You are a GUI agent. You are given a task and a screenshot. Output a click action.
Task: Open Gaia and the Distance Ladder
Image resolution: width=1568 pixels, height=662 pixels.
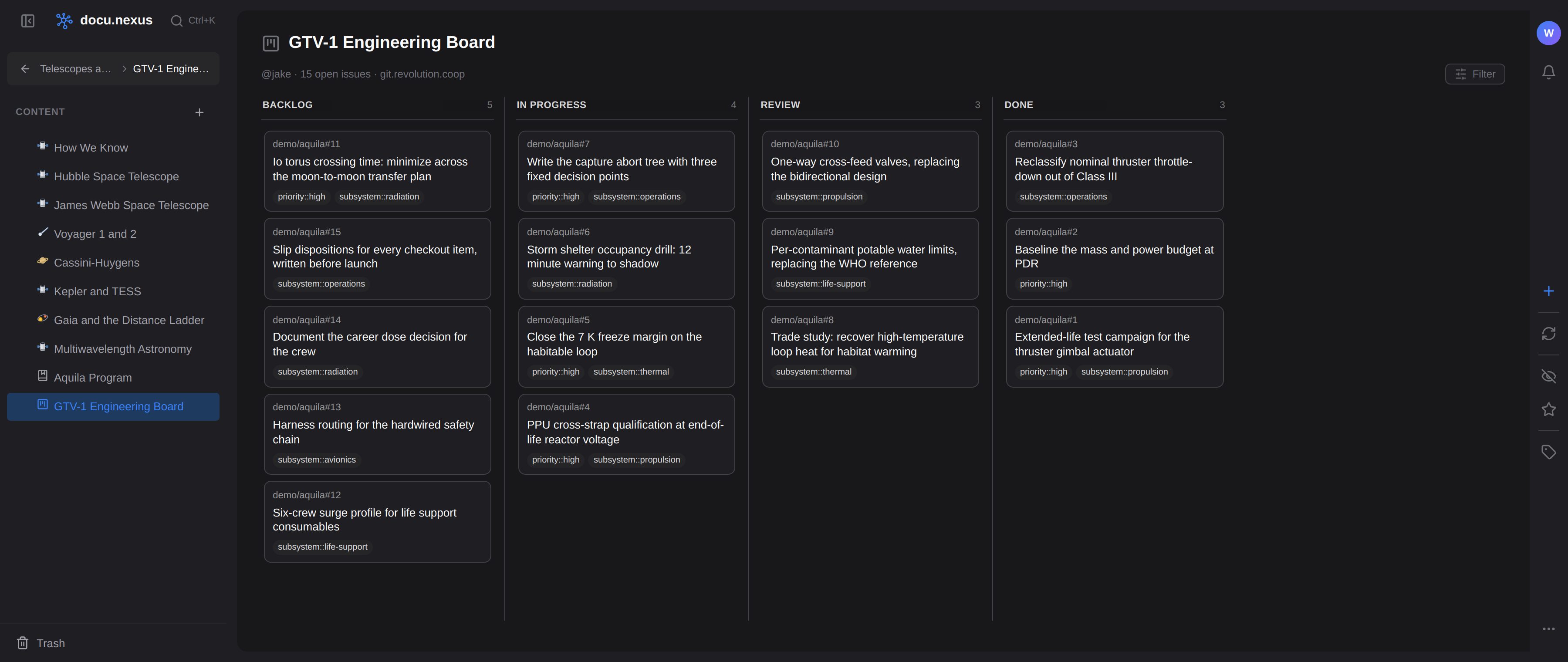pos(113,320)
